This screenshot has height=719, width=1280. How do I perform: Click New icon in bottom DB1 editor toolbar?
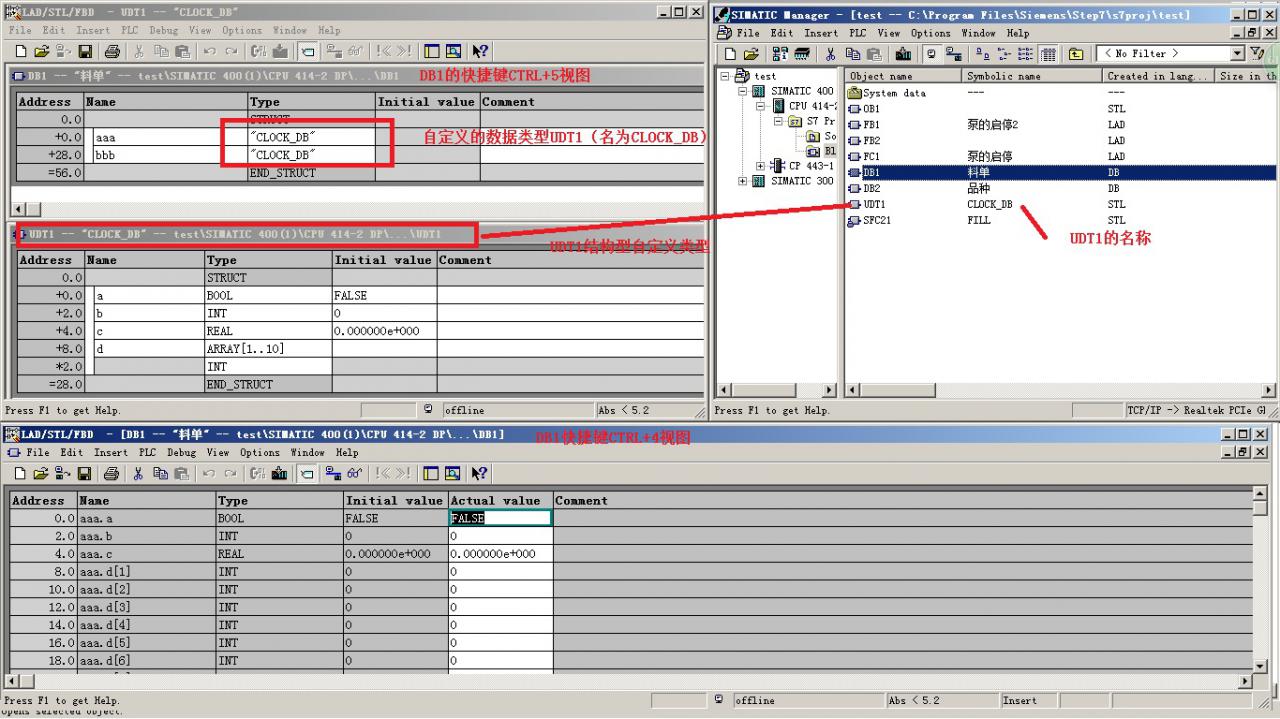pyautogui.click(x=20, y=473)
